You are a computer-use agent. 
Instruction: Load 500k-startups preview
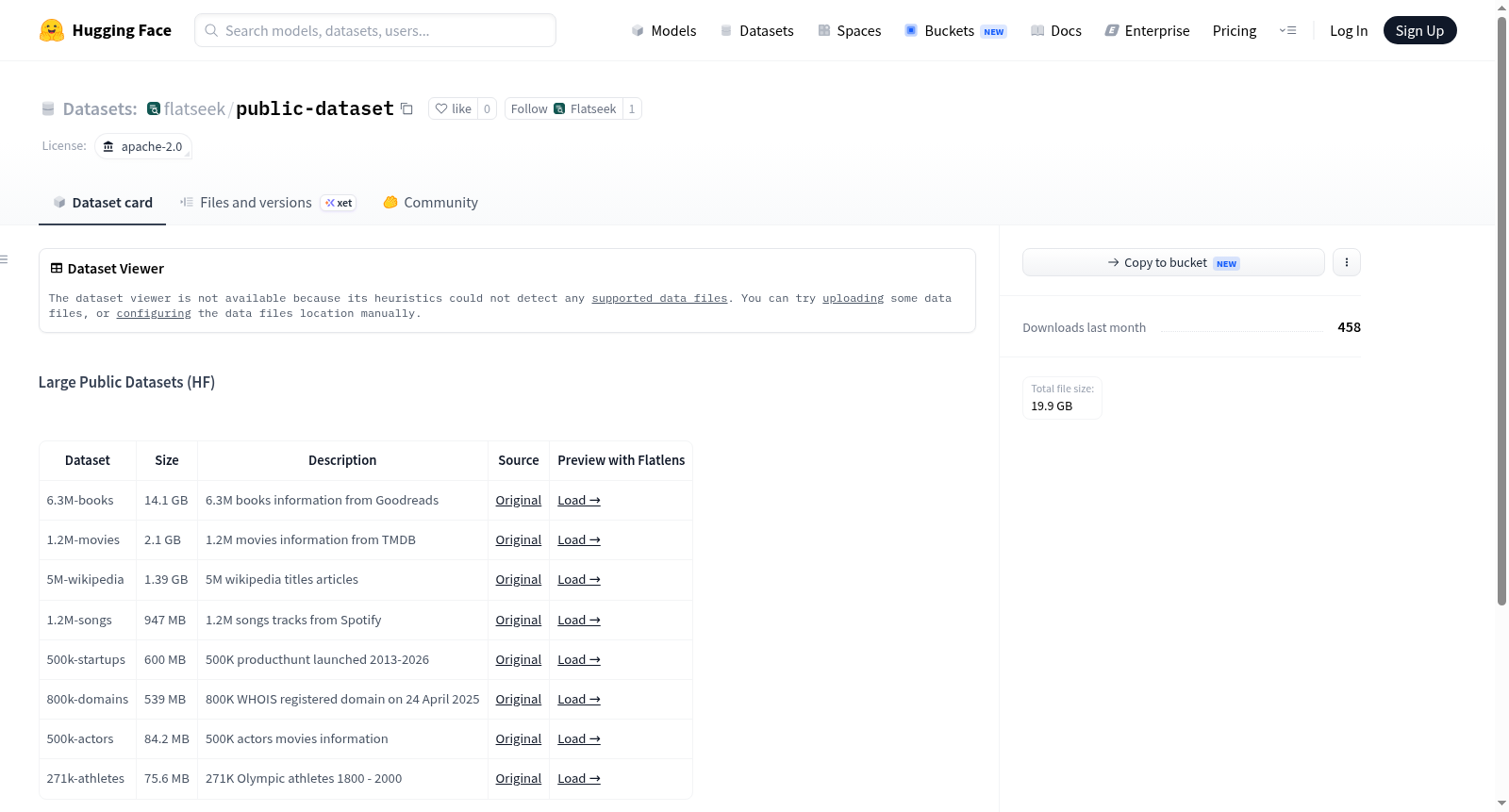(579, 659)
